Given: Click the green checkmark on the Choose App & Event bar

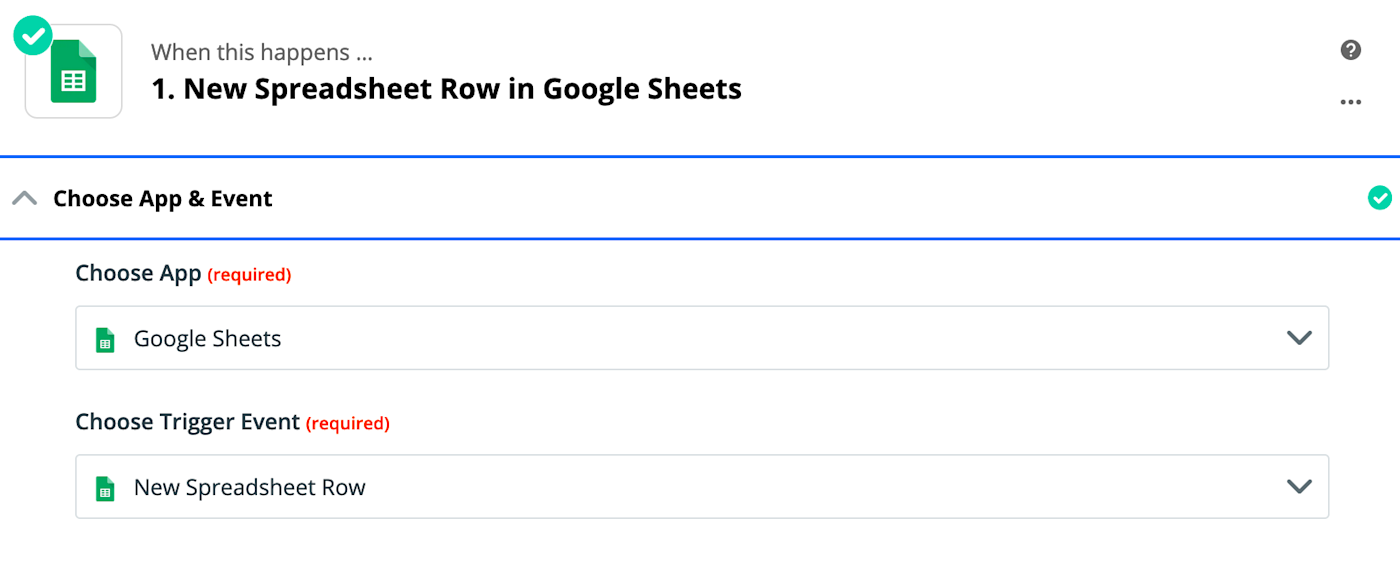Looking at the screenshot, I should (x=1380, y=197).
